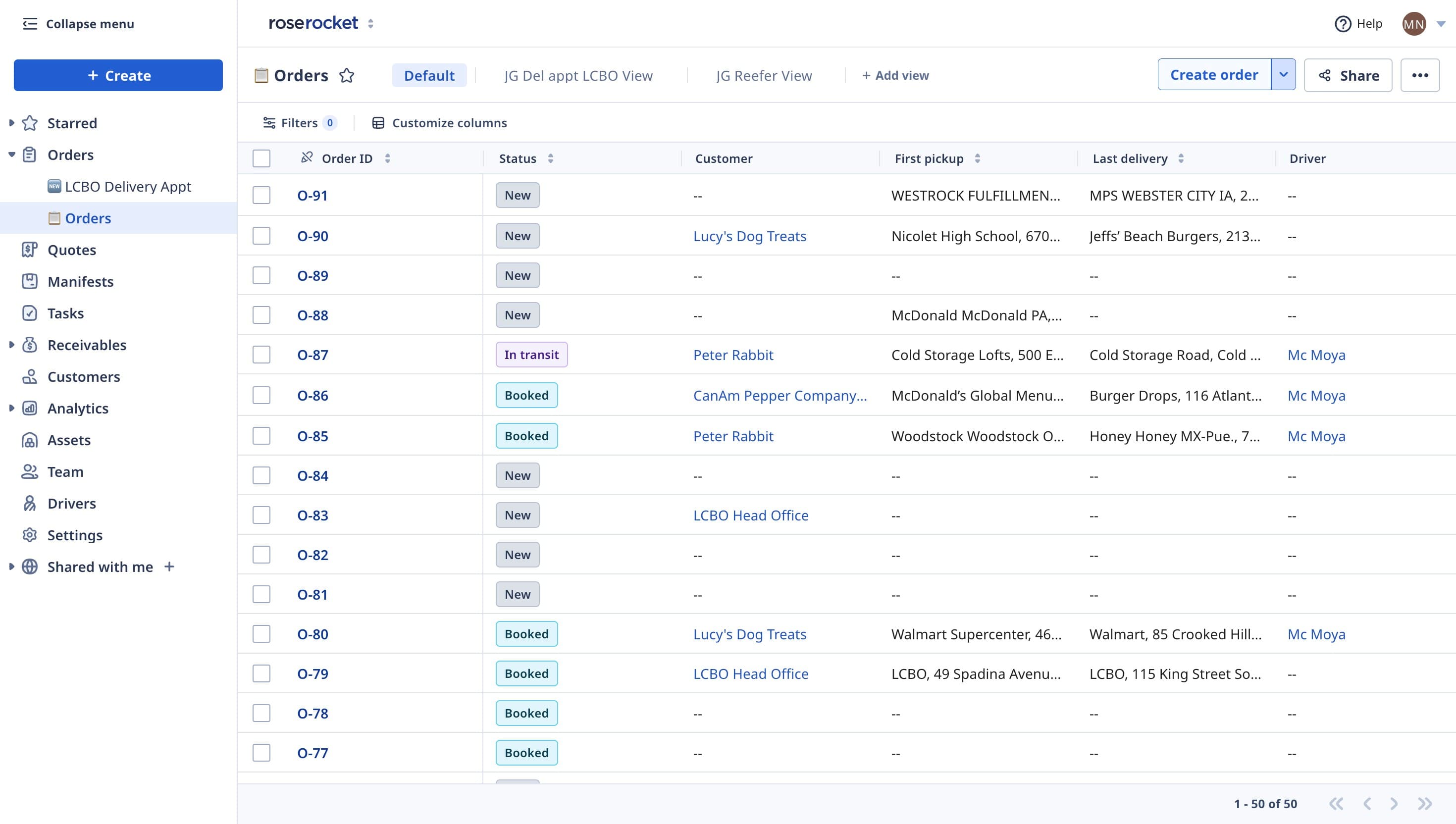Click the Starred star icon in sidebar
This screenshot has width=1456, height=824.
point(30,123)
